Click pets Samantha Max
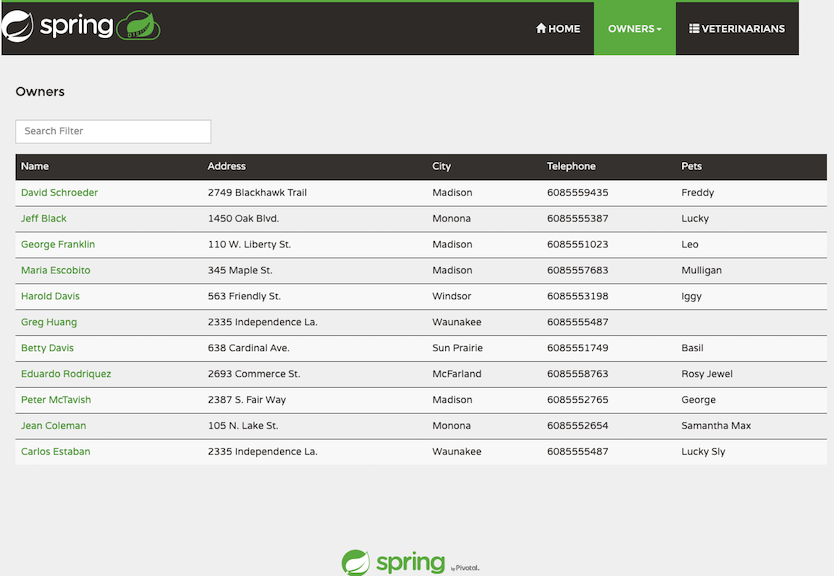Viewport: 834px width, 576px height. (x=716, y=425)
